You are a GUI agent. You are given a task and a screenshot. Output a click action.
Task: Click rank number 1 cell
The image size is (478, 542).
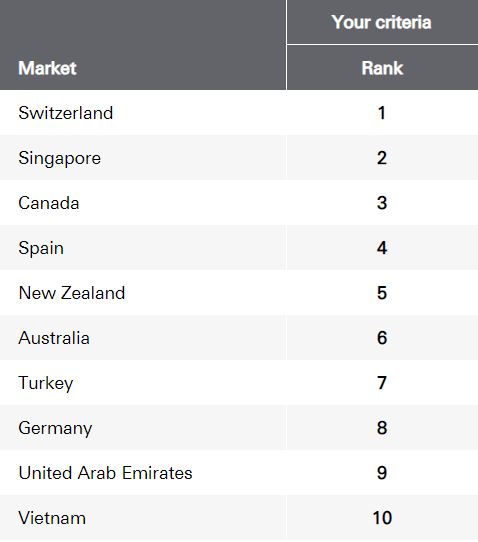point(382,113)
